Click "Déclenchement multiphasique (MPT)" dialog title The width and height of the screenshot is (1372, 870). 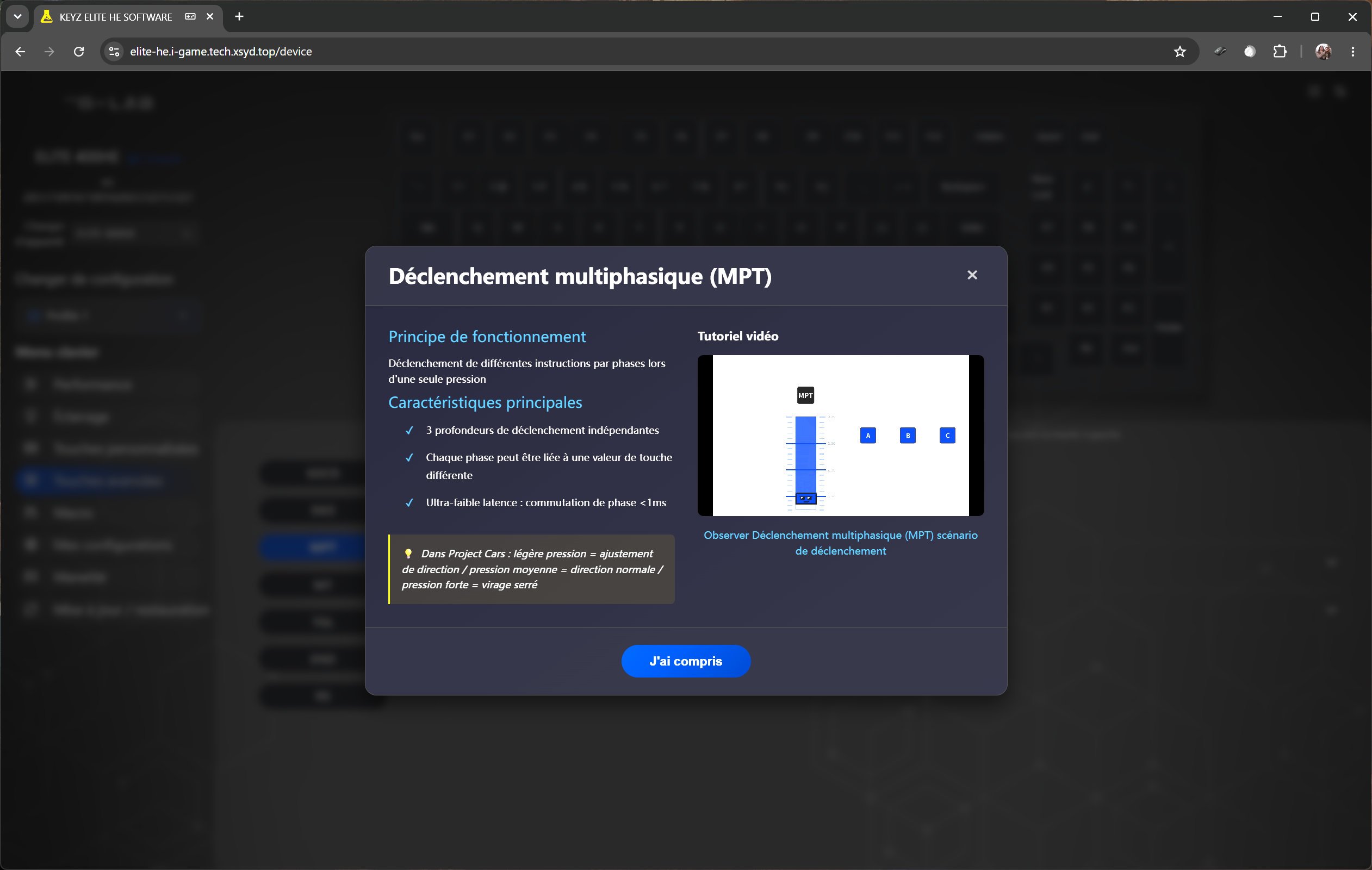click(x=580, y=276)
